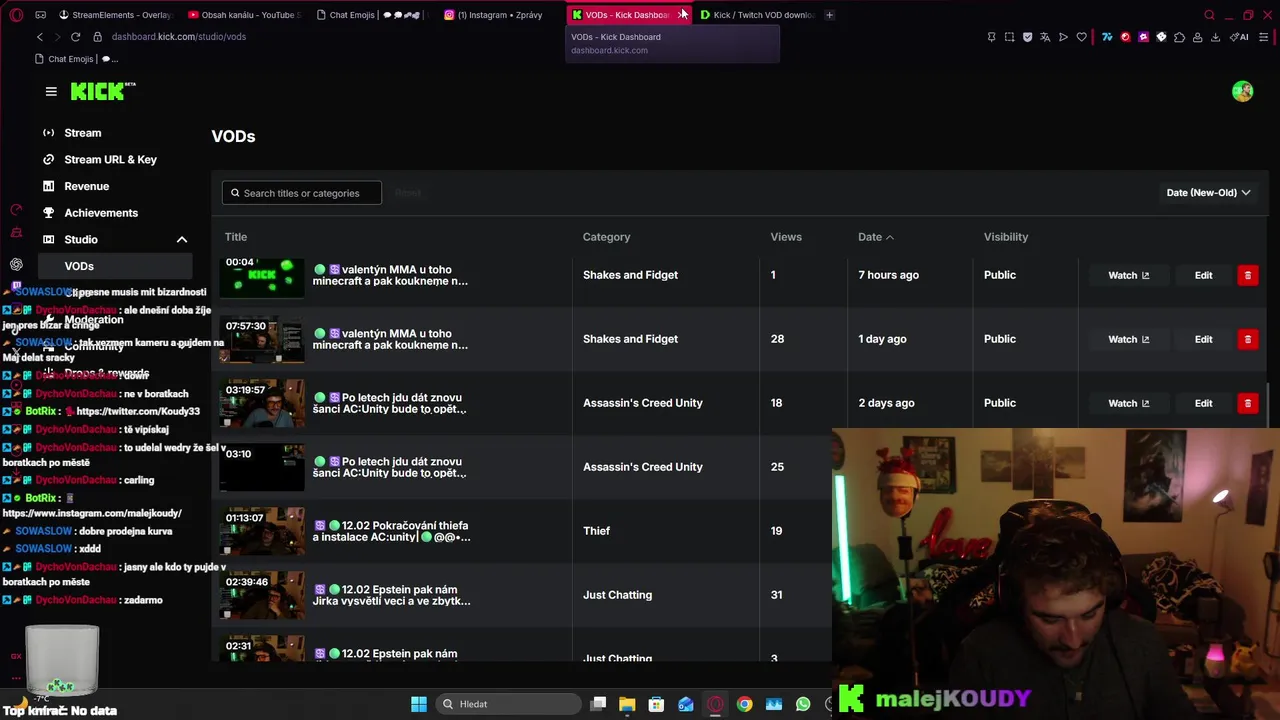Switch to Obsah kanálu YouTube tab
The width and height of the screenshot is (1280, 720).
244,15
